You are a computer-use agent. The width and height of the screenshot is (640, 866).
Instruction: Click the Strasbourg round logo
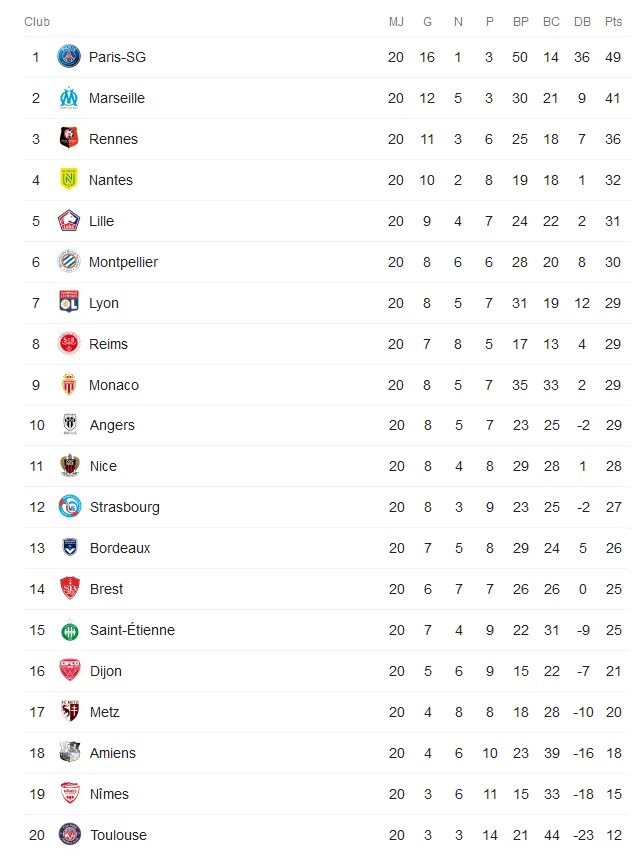70,506
